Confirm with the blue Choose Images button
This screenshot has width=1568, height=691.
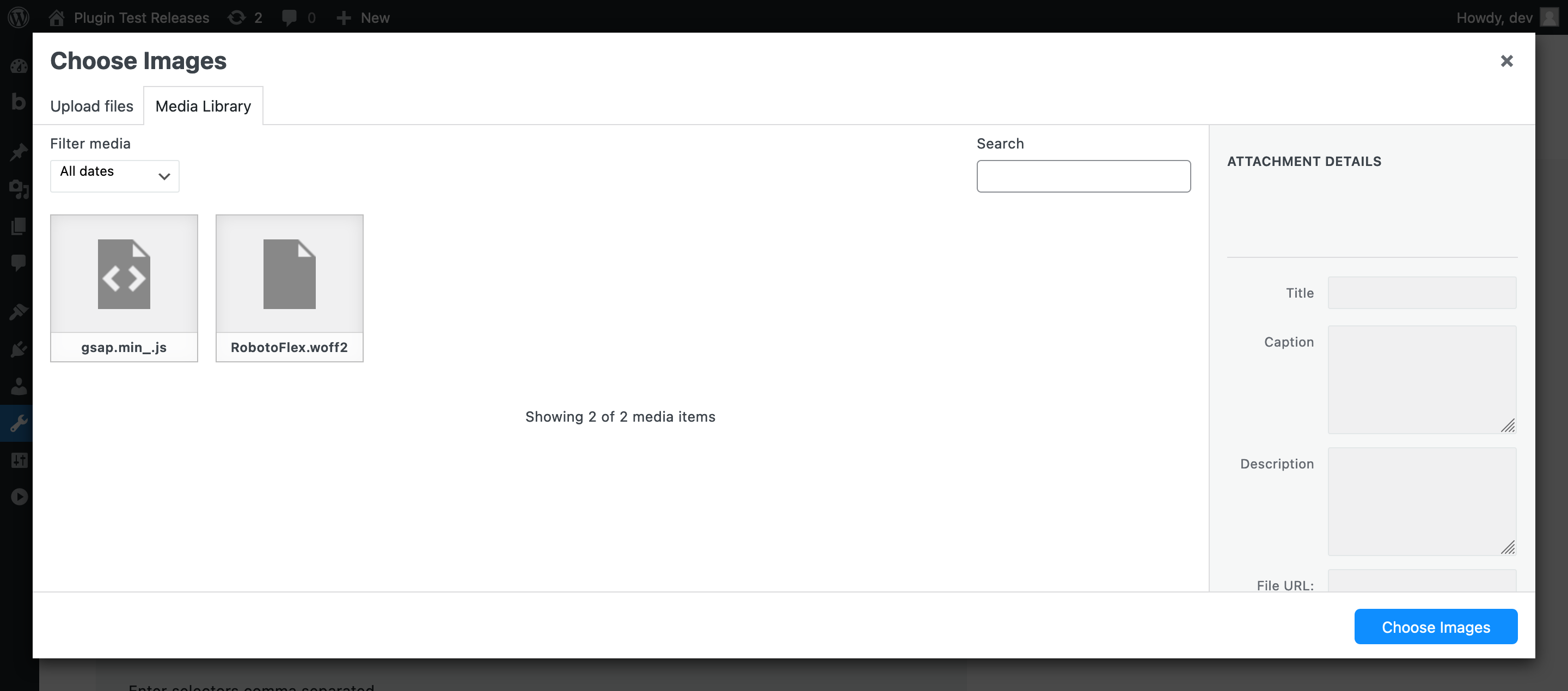point(1436,626)
